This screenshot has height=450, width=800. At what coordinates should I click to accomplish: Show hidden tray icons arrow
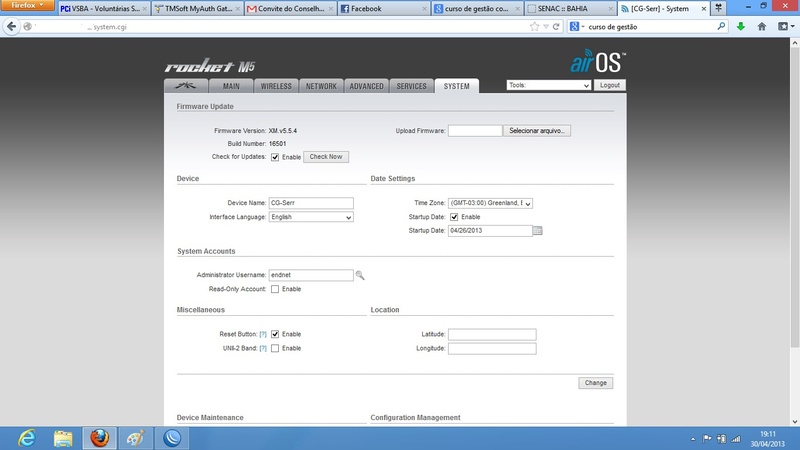[693, 439]
